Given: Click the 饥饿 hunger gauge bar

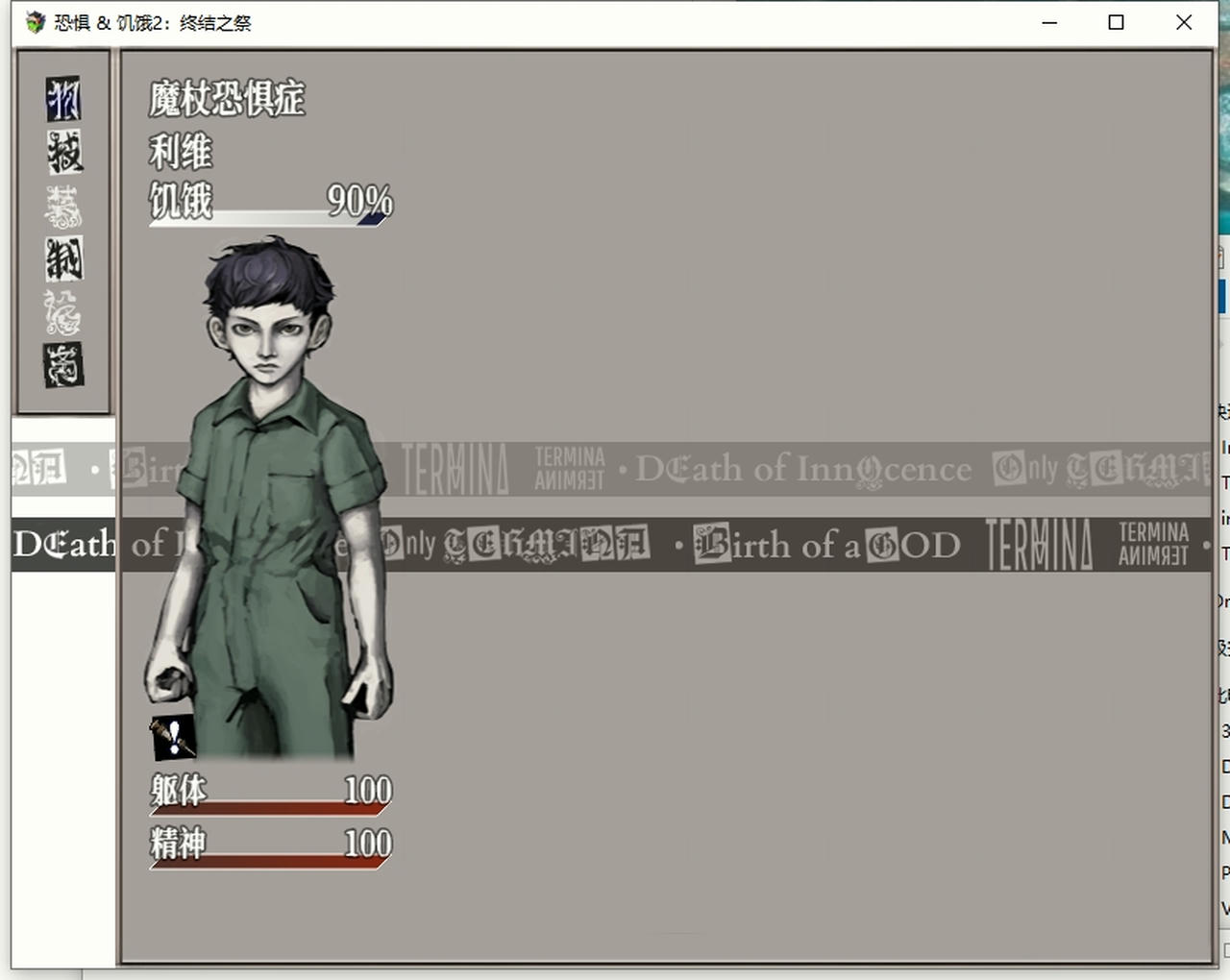Looking at the screenshot, I should click(x=270, y=220).
